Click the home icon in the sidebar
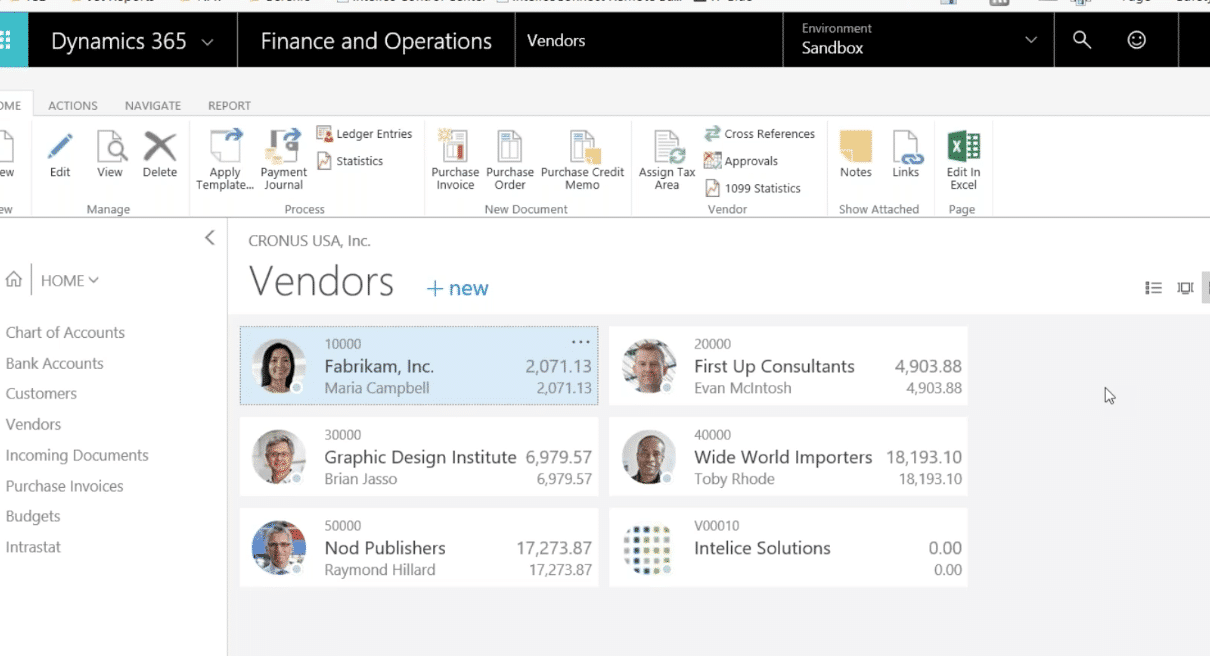This screenshot has width=1210, height=656. (14, 280)
